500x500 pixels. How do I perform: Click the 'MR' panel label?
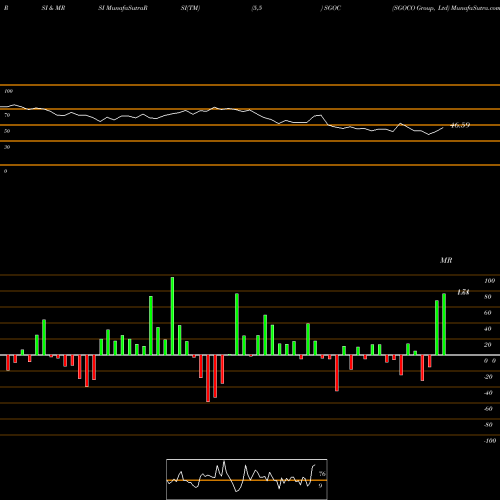(446, 260)
